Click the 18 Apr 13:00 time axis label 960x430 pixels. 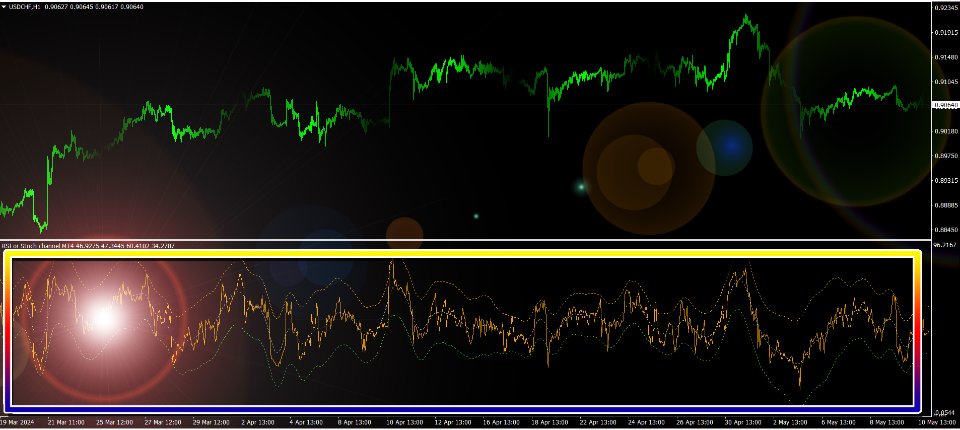coord(549,423)
